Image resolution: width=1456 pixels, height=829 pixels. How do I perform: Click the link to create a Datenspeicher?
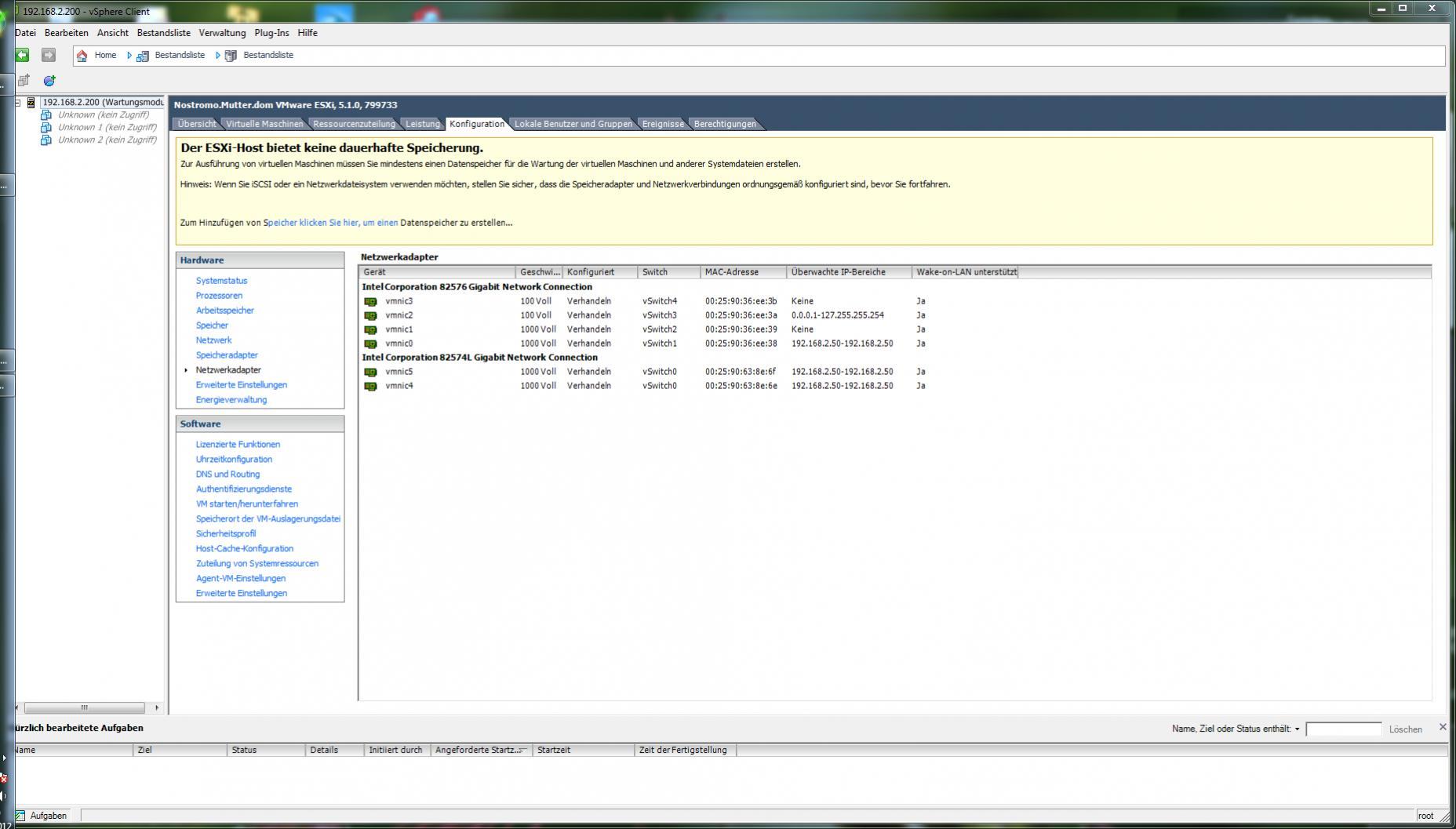click(333, 223)
